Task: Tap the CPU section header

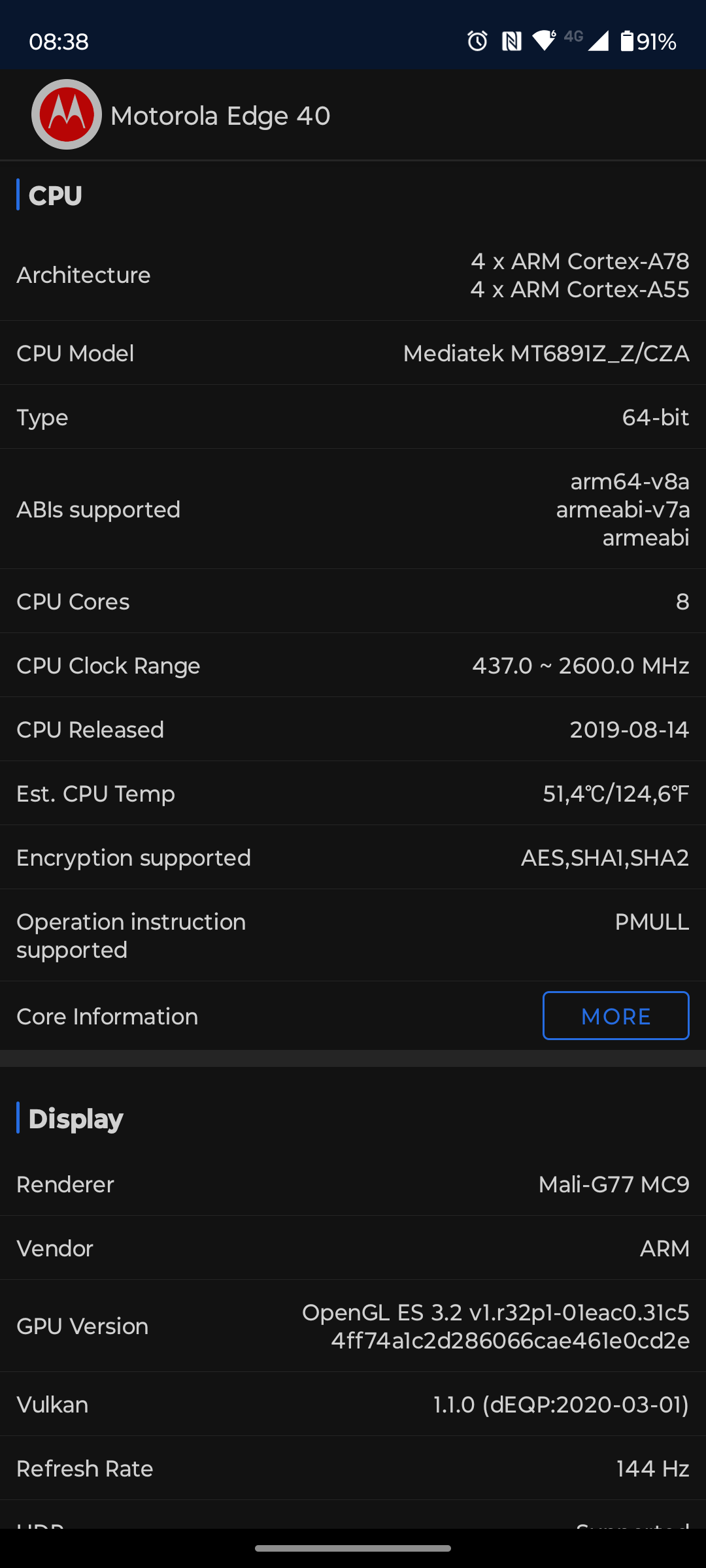Action: 56,195
